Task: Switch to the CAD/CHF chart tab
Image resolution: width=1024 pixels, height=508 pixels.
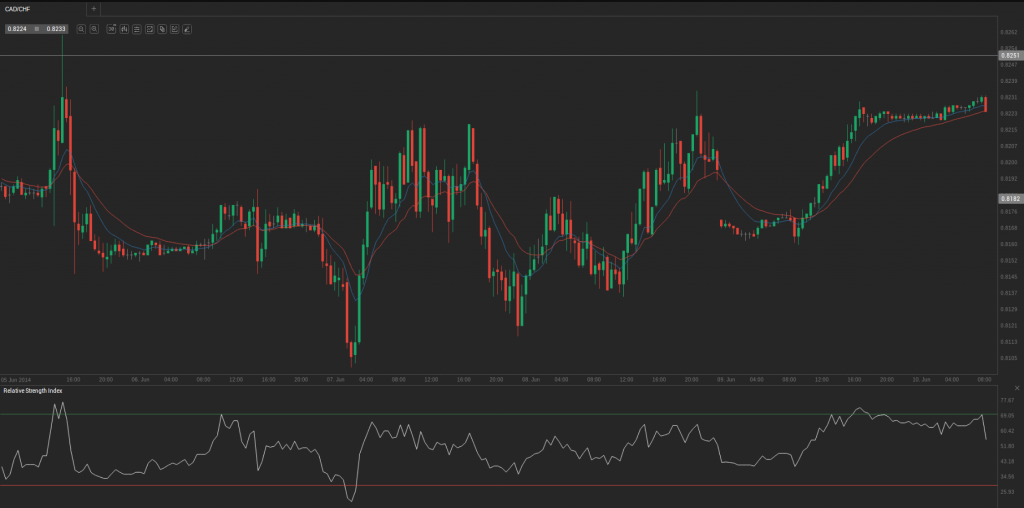Action: [x=22, y=8]
